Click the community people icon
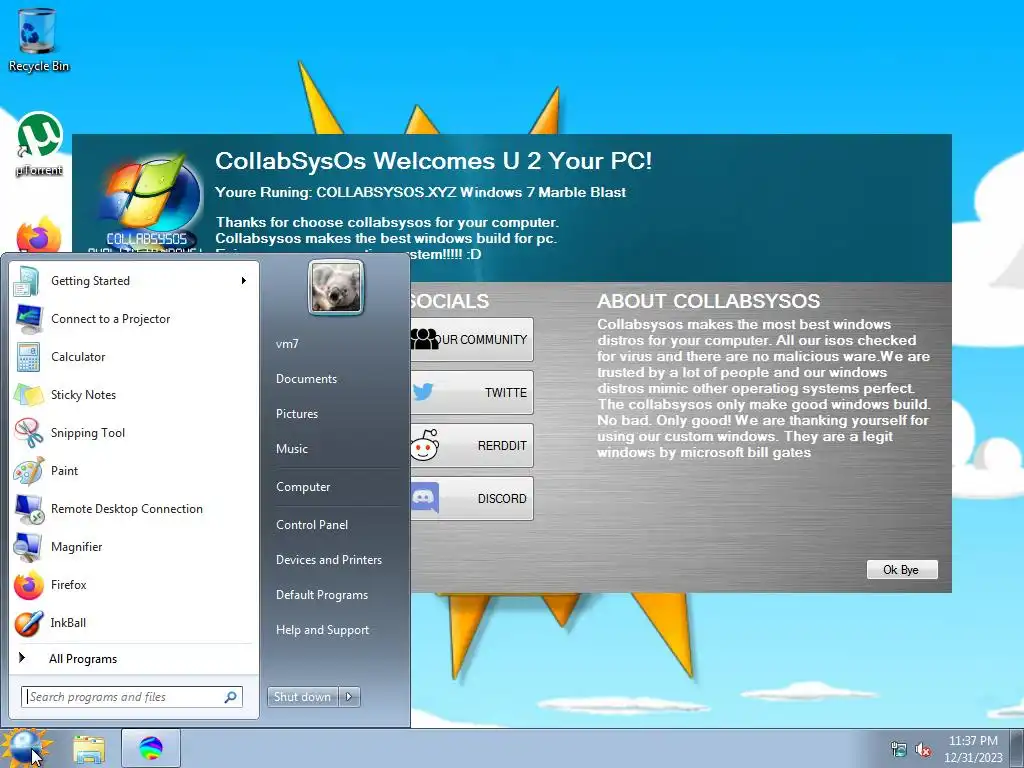 (424, 339)
